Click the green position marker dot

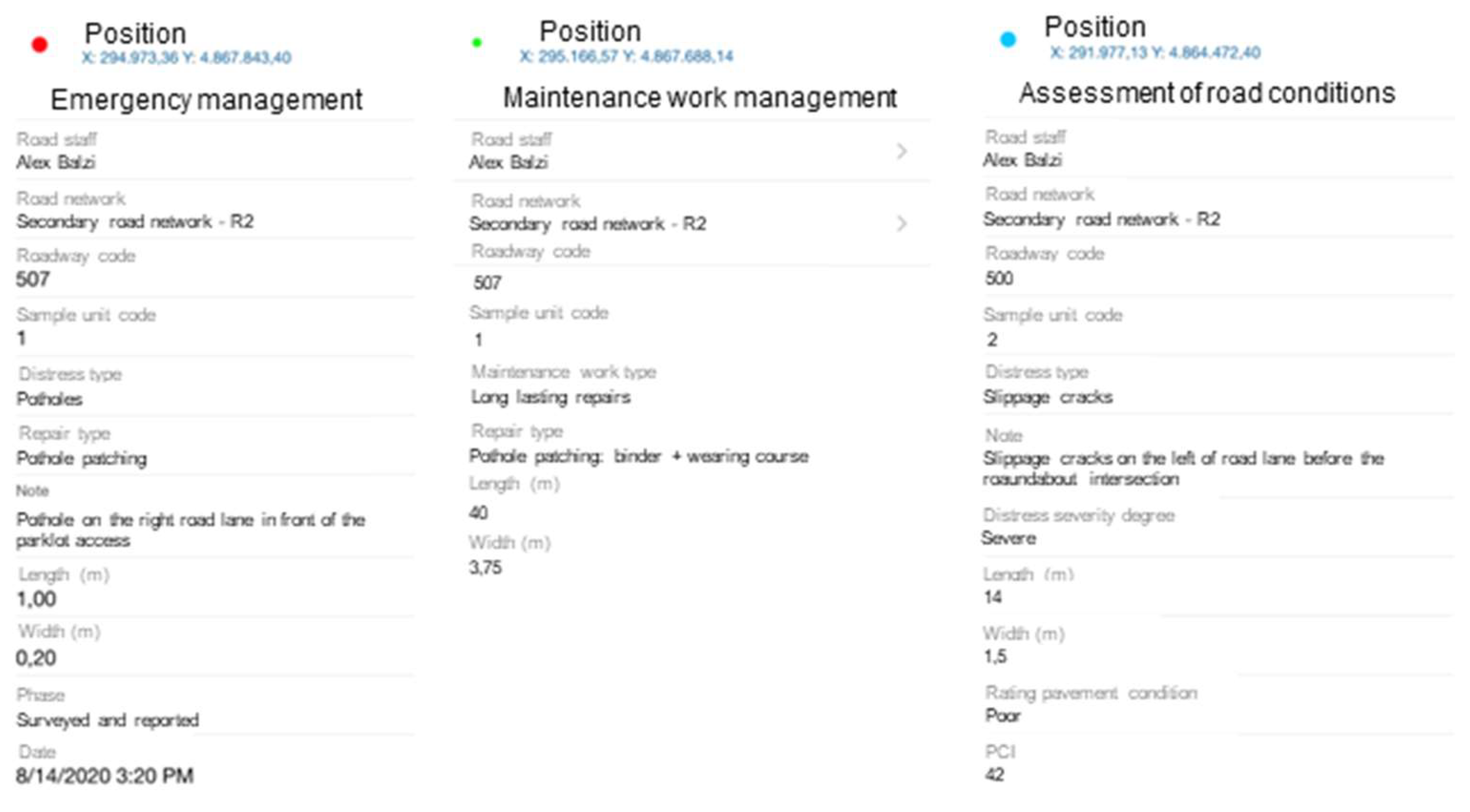477,42
